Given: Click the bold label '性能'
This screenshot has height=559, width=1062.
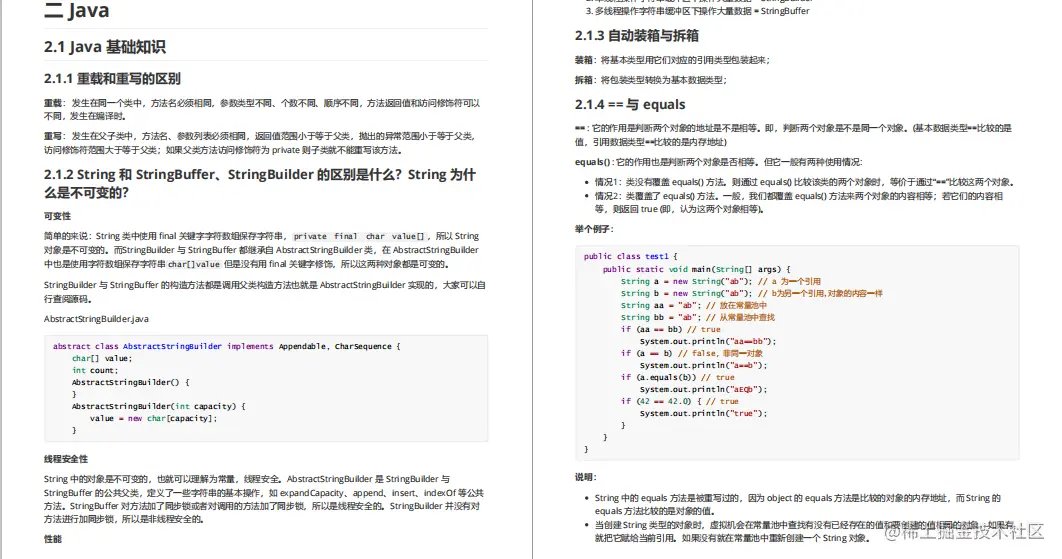Looking at the screenshot, I should click(x=53, y=539).
